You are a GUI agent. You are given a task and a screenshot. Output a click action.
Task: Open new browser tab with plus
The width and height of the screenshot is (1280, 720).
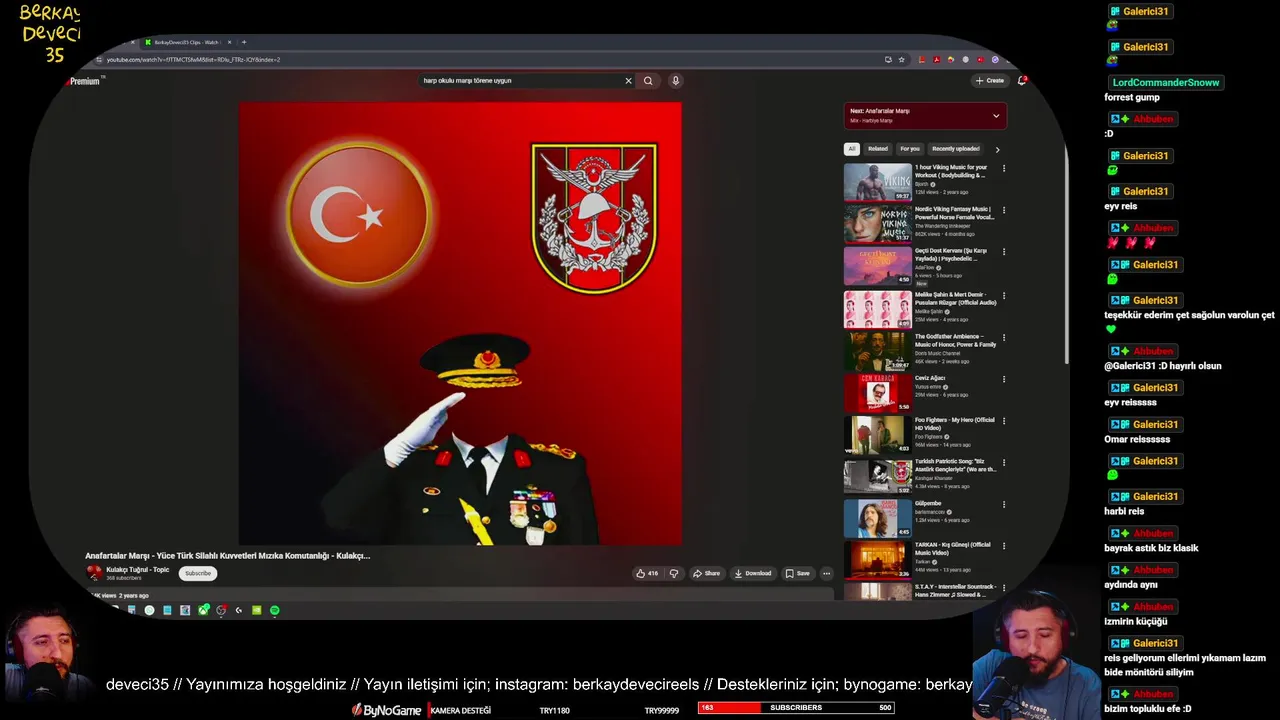pos(243,42)
